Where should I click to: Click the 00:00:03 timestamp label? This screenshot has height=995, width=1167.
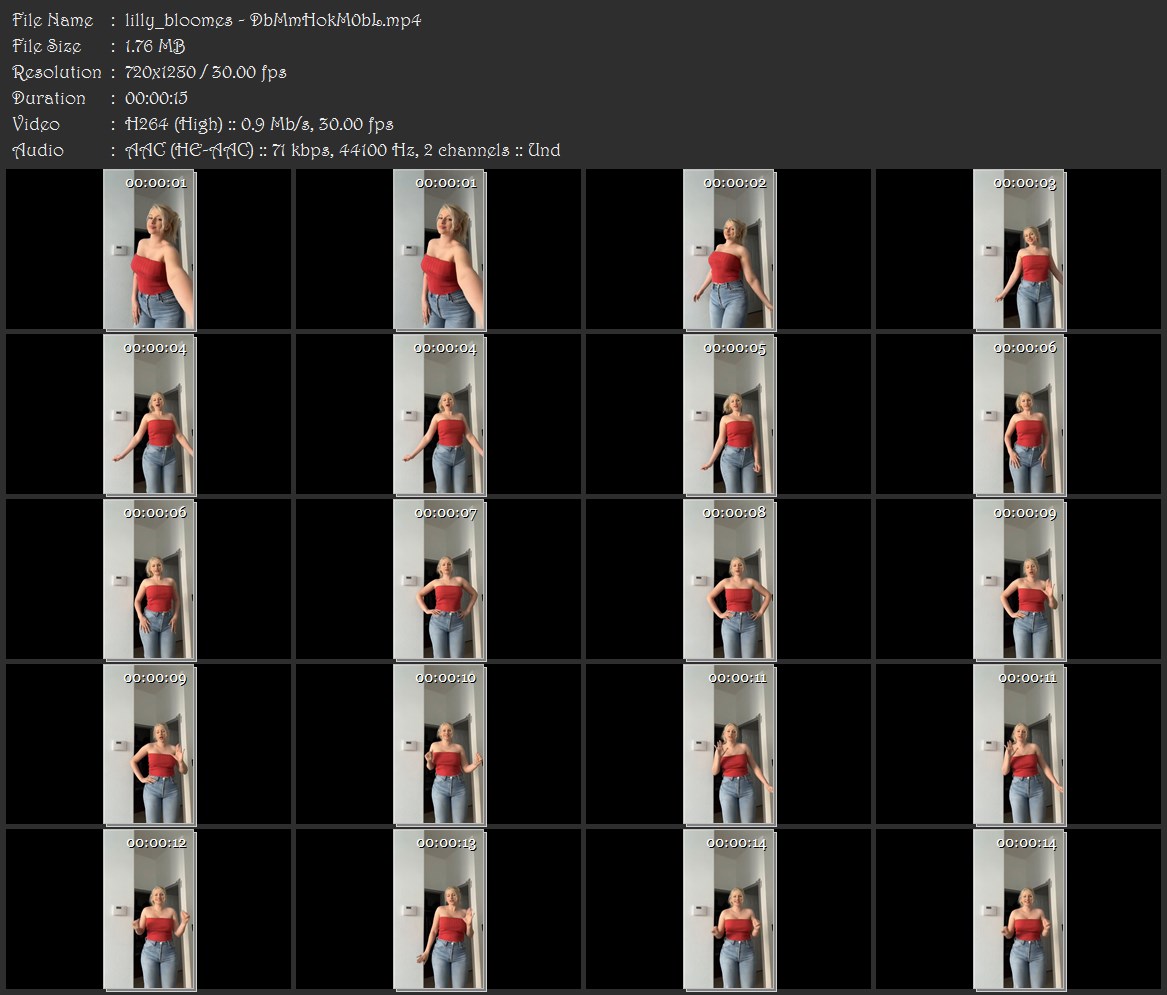point(1025,183)
